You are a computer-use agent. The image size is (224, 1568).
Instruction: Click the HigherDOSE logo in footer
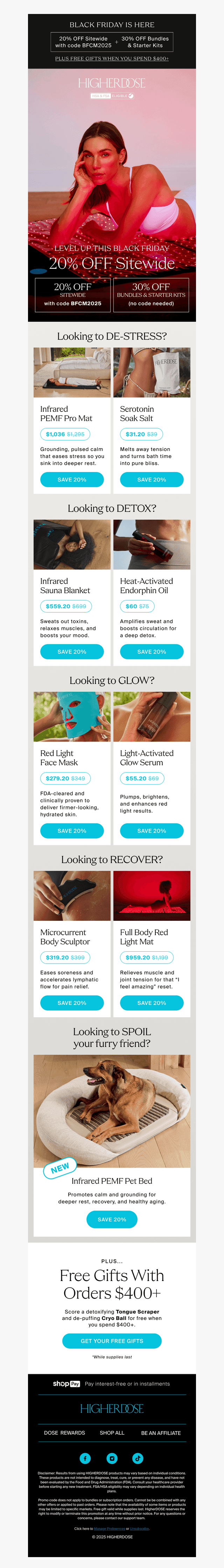(x=112, y=1409)
